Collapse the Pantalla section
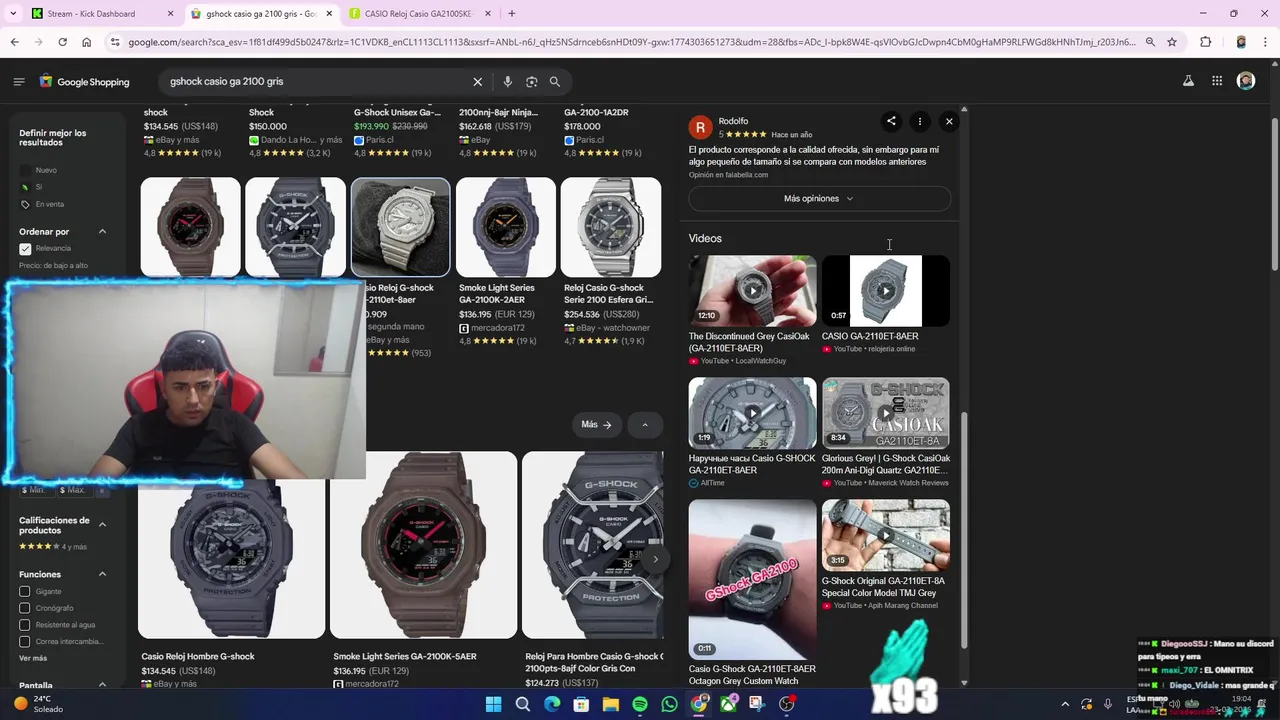Viewport: 1280px width, 720px height. coord(102,685)
